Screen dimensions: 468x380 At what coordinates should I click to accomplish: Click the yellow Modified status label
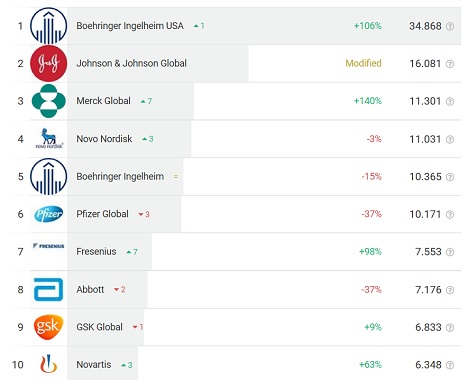coord(363,63)
